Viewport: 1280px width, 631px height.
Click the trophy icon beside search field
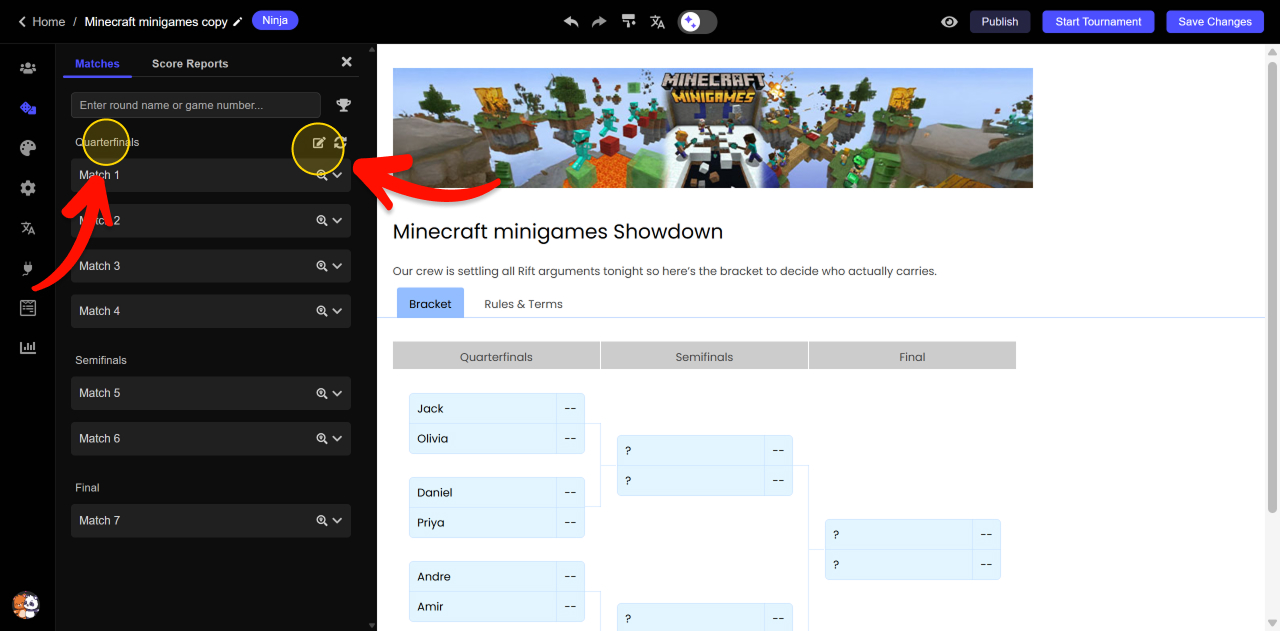pyautogui.click(x=343, y=105)
